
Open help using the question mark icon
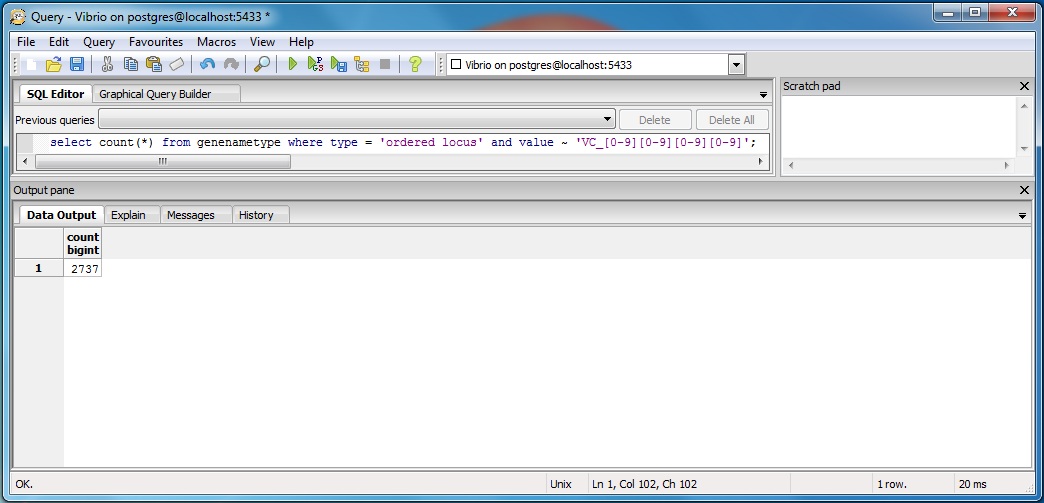click(415, 64)
